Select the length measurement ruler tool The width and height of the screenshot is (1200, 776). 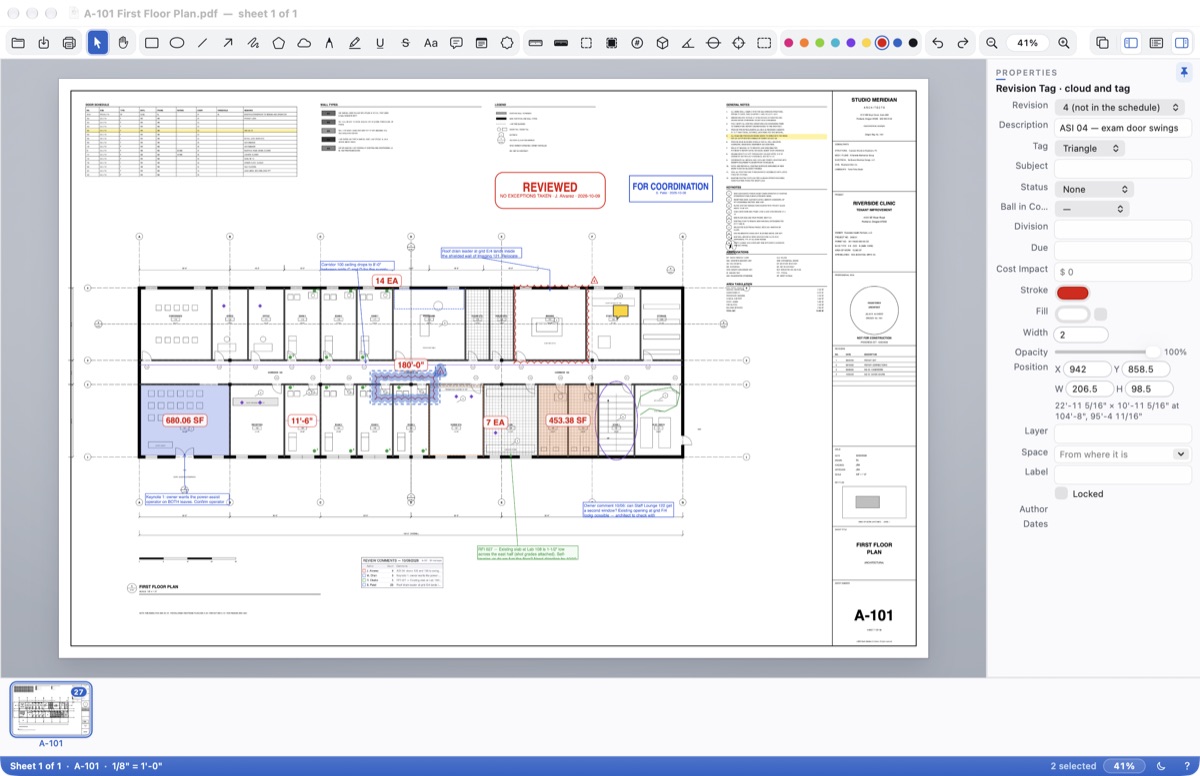[535, 43]
